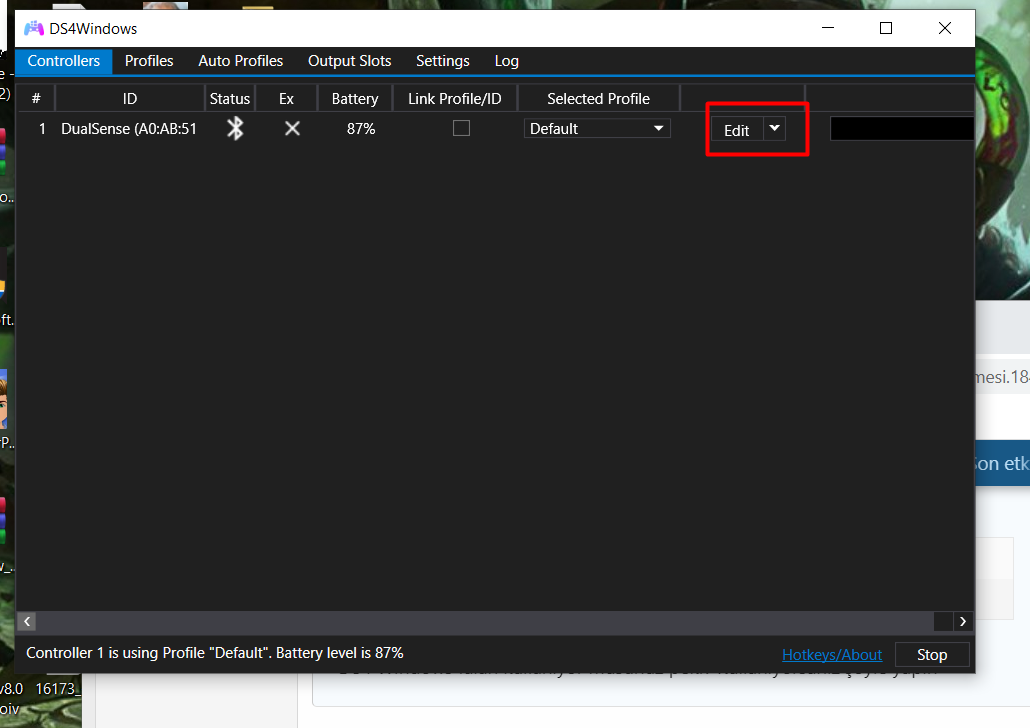This screenshot has width=1030, height=728.
Task: Click the Selected Profile column header
Action: pos(598,99)
